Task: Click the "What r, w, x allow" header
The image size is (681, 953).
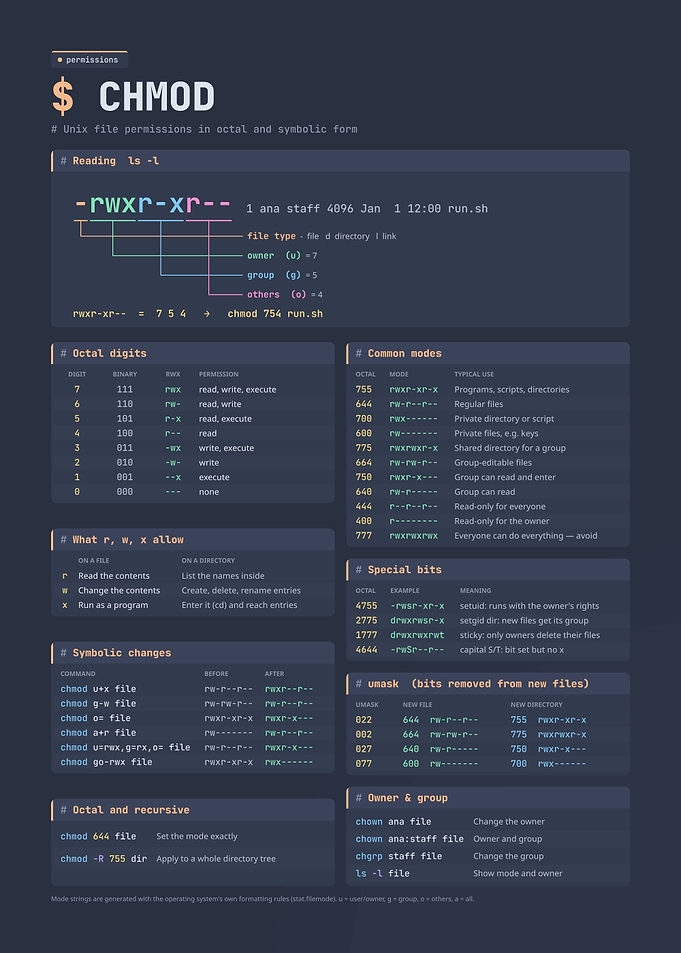Action: [x=193, y=540]
